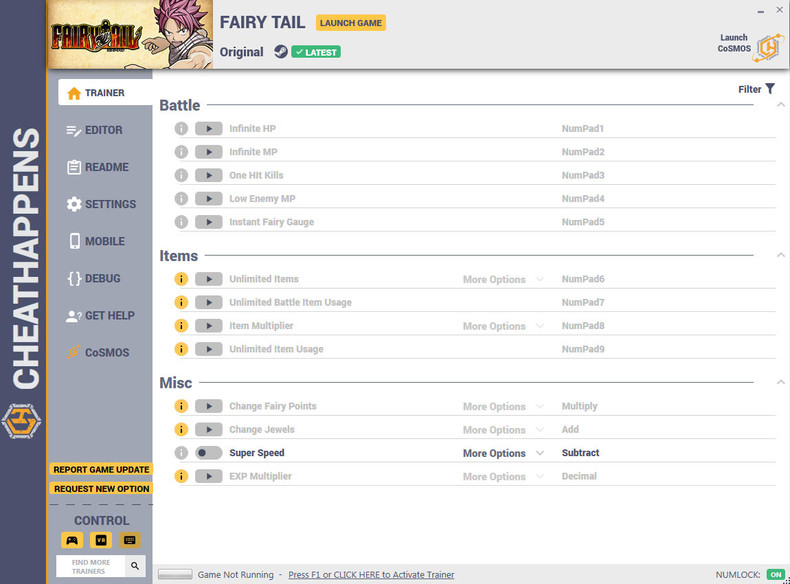790x584 pixels.
Task: Open the Get Help tab
Action: point(100,315)
